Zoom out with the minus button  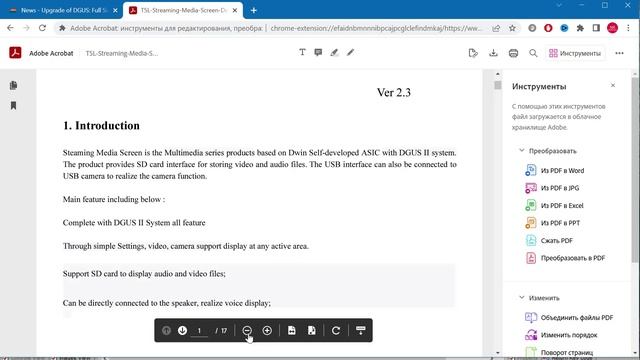247,330
